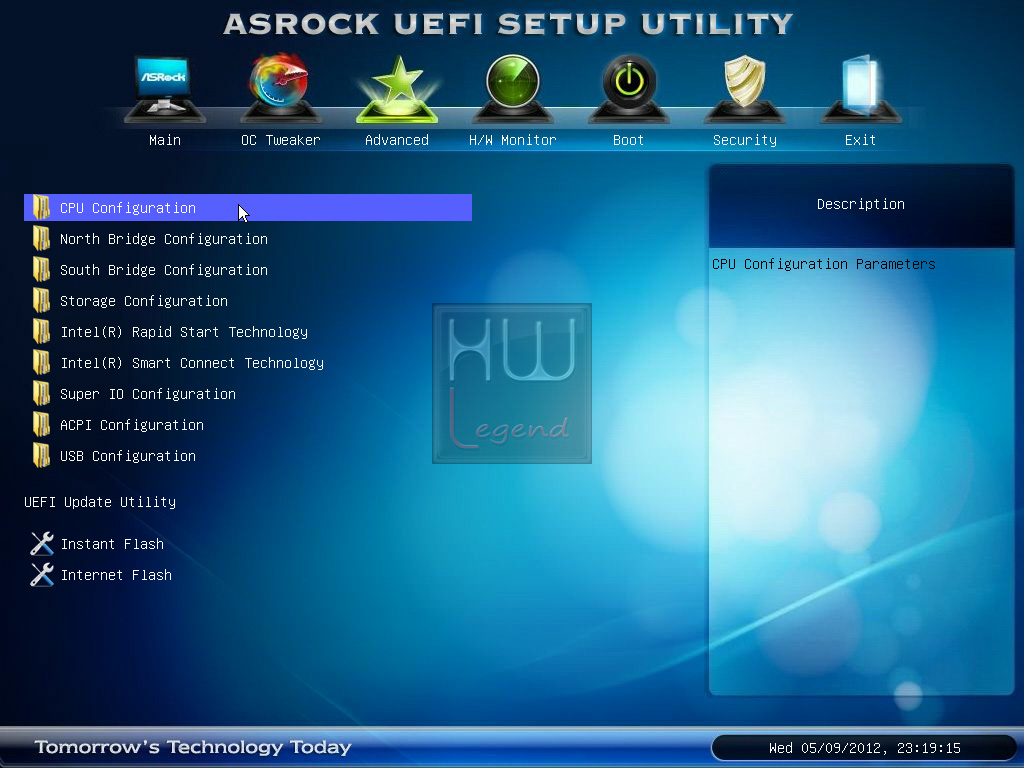
Task: Open USB Configuration submenu
Action: click(x=128, y=456)
